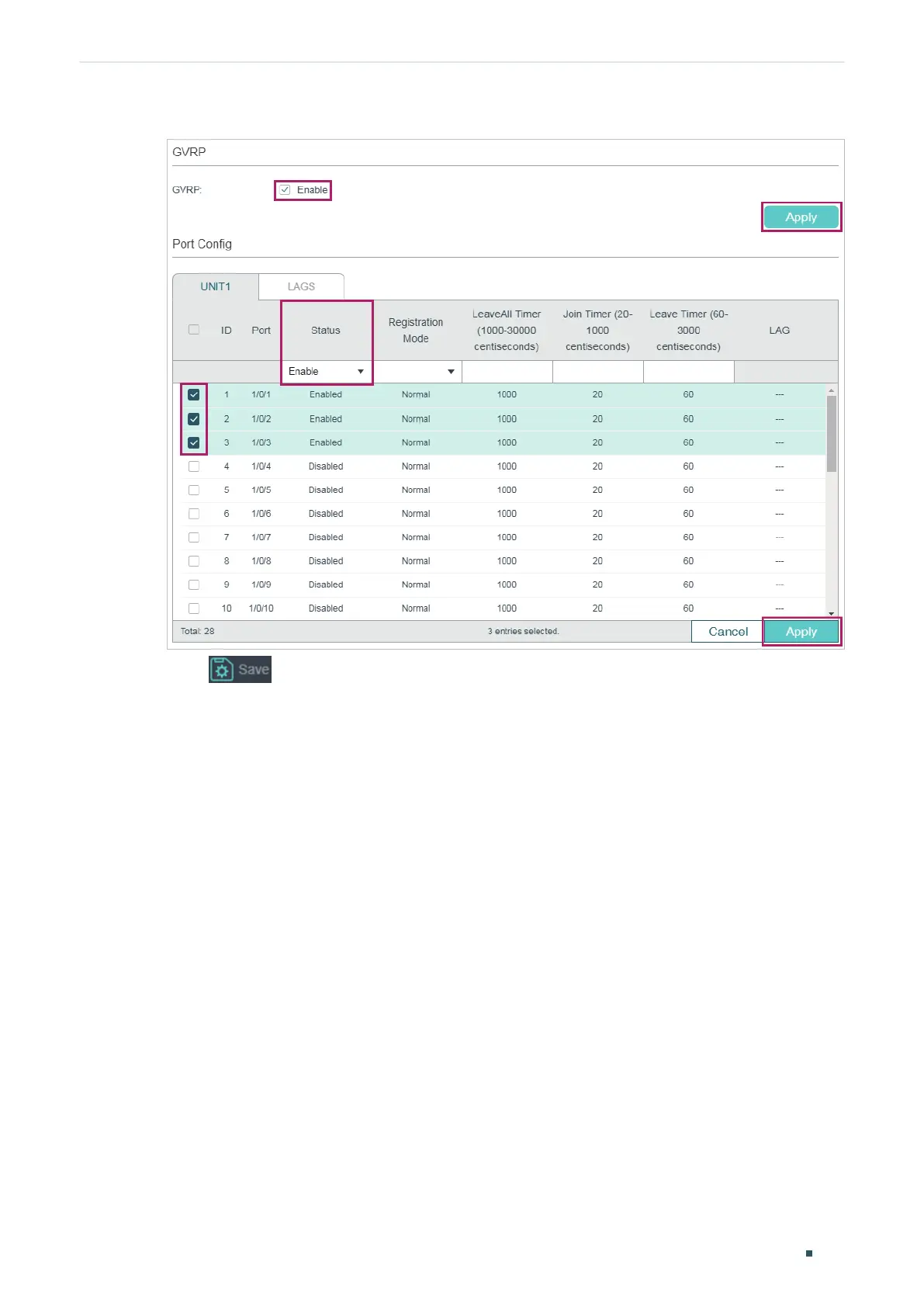Check the row for port 1/0/10
This screenshot has width=924, height=1307.
pyautogui.click(x=194, y=608)
